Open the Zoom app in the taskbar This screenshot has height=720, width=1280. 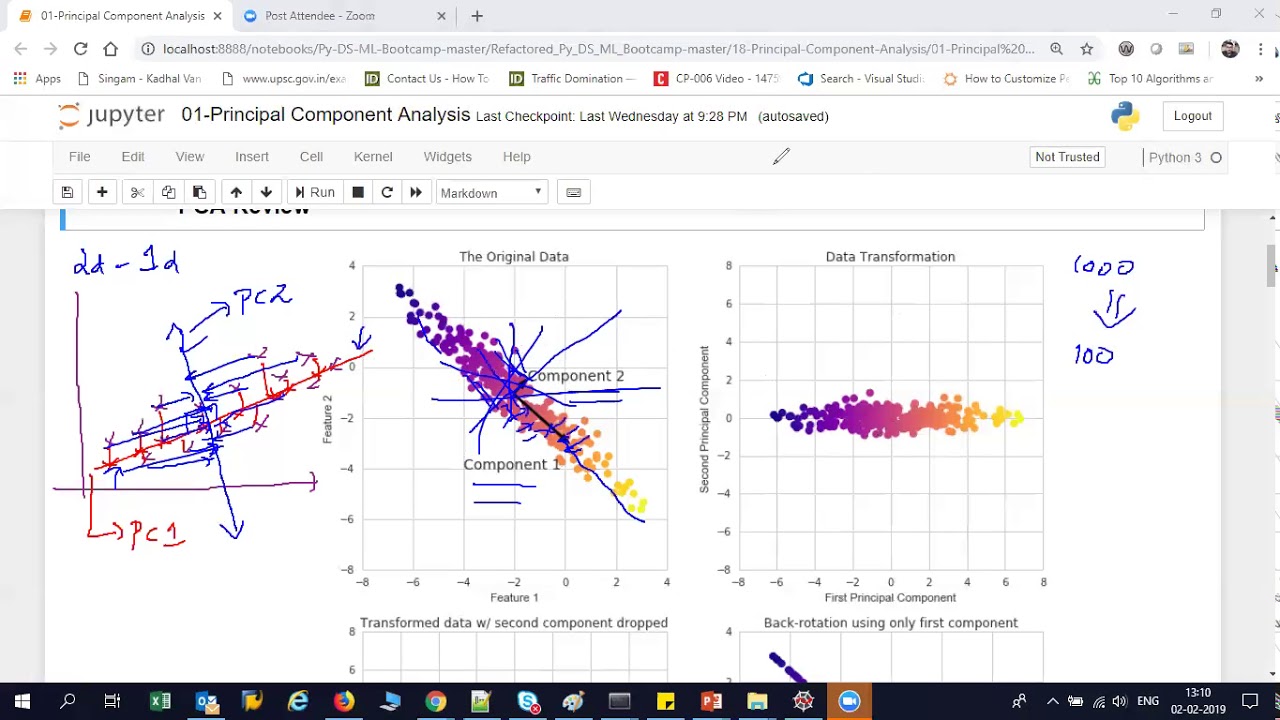pos(849,702)
